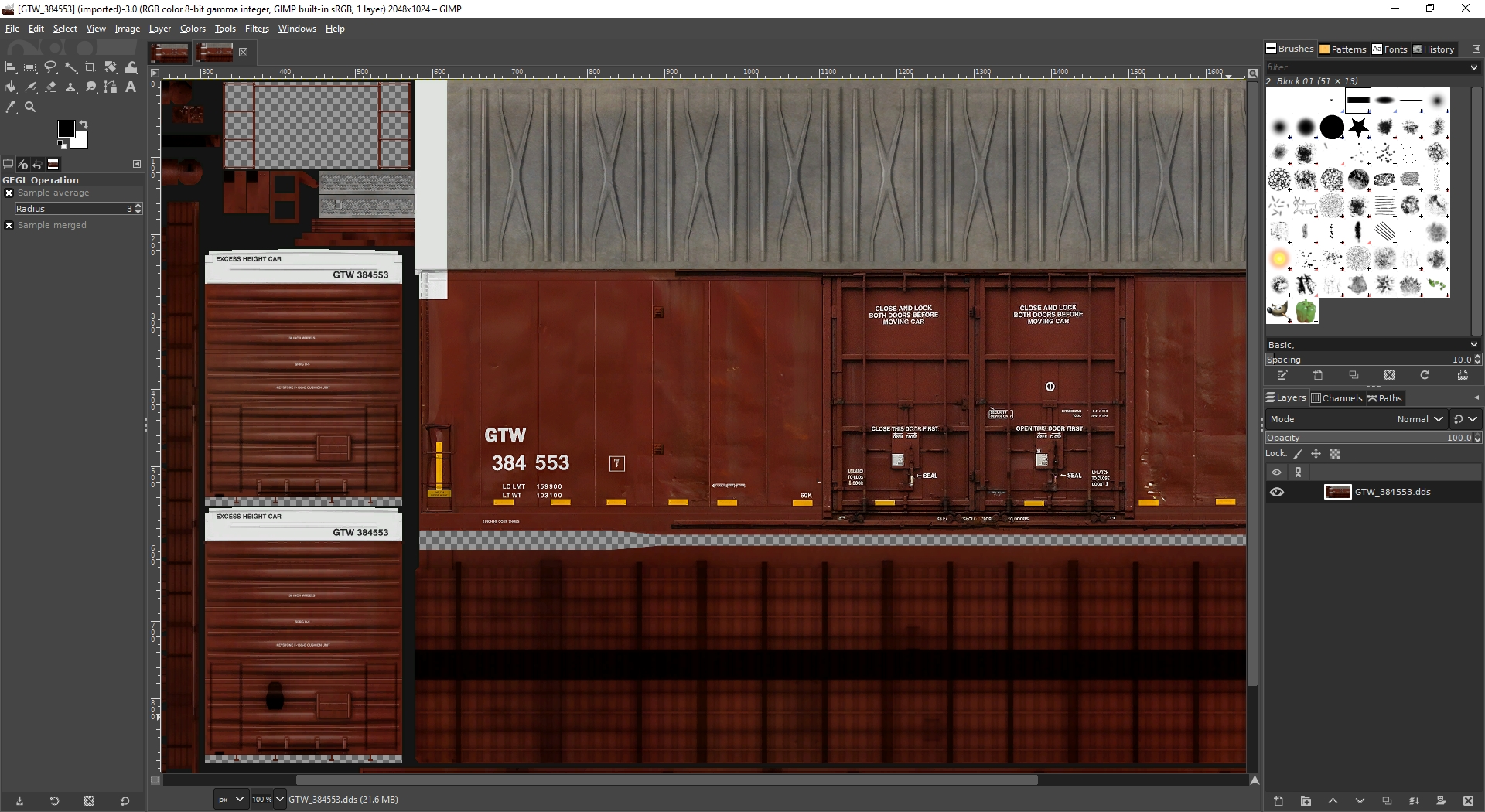Screen dimensions: 1485x812
Task: Switch to the History tab
Action: click(x=1434, y=49)
